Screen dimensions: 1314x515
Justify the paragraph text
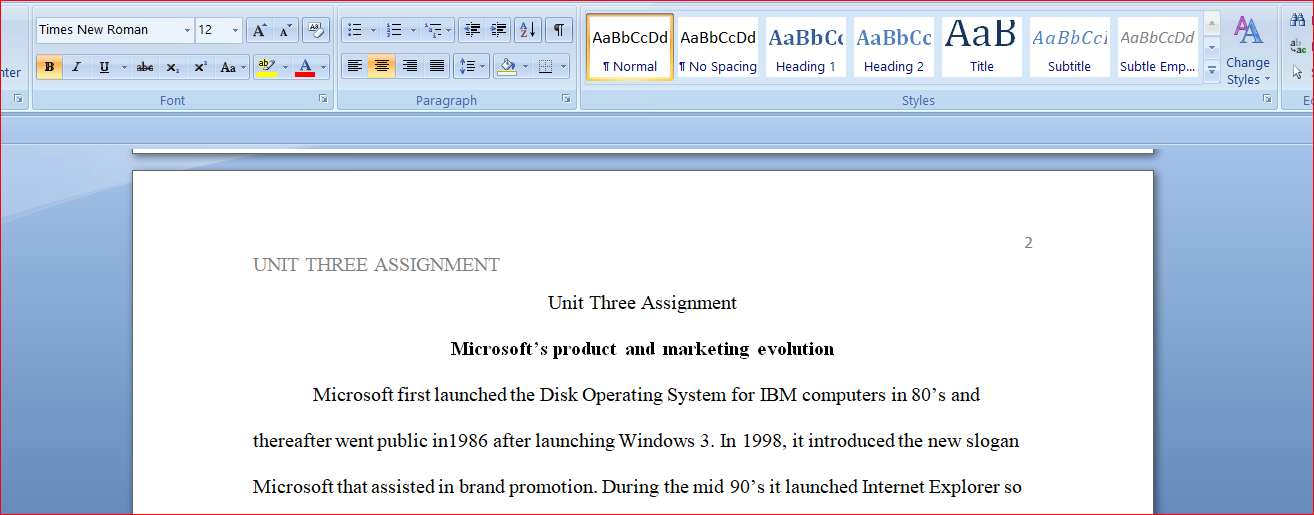436,67
